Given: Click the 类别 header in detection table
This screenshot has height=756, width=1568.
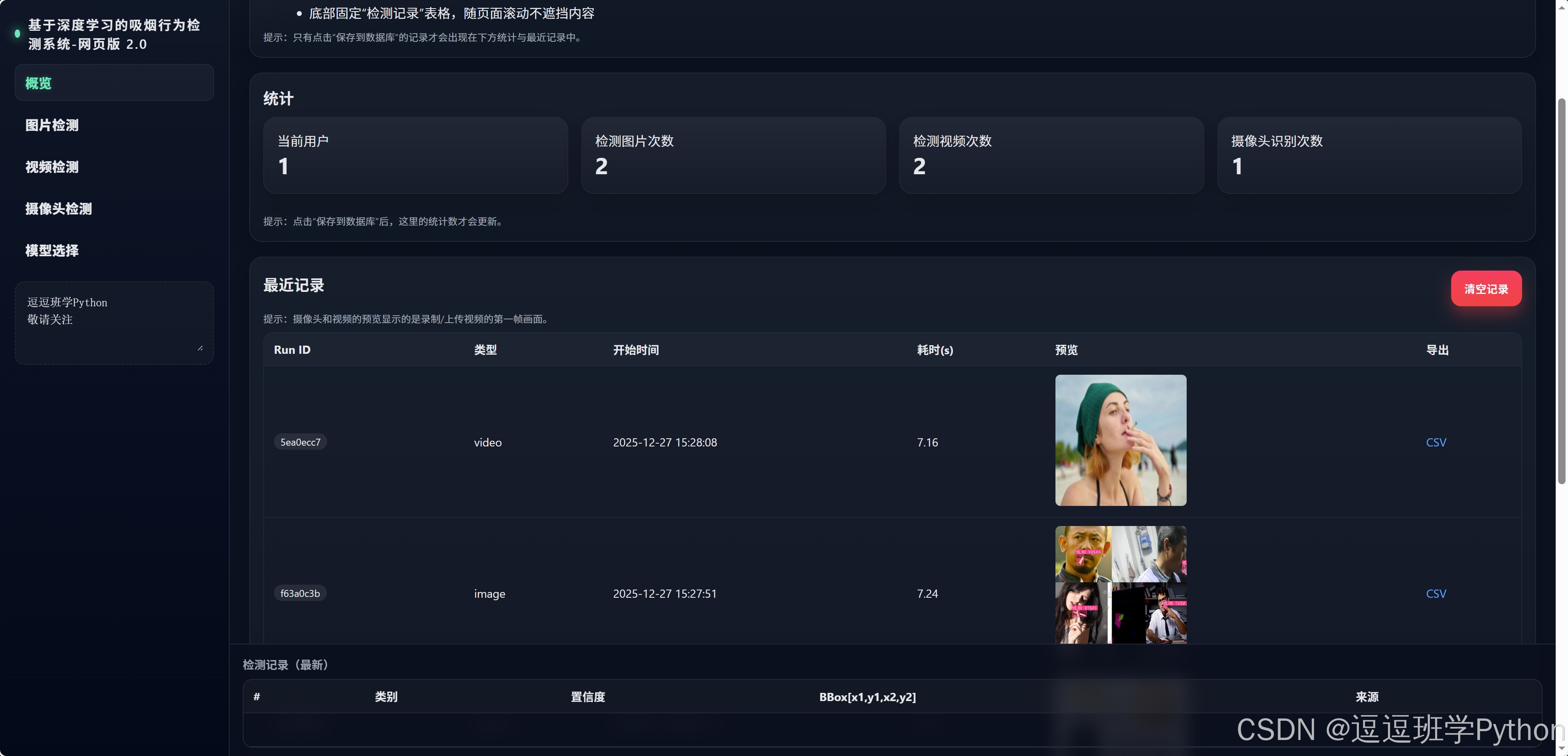Looking at the screenshot, I should [386, 697].
